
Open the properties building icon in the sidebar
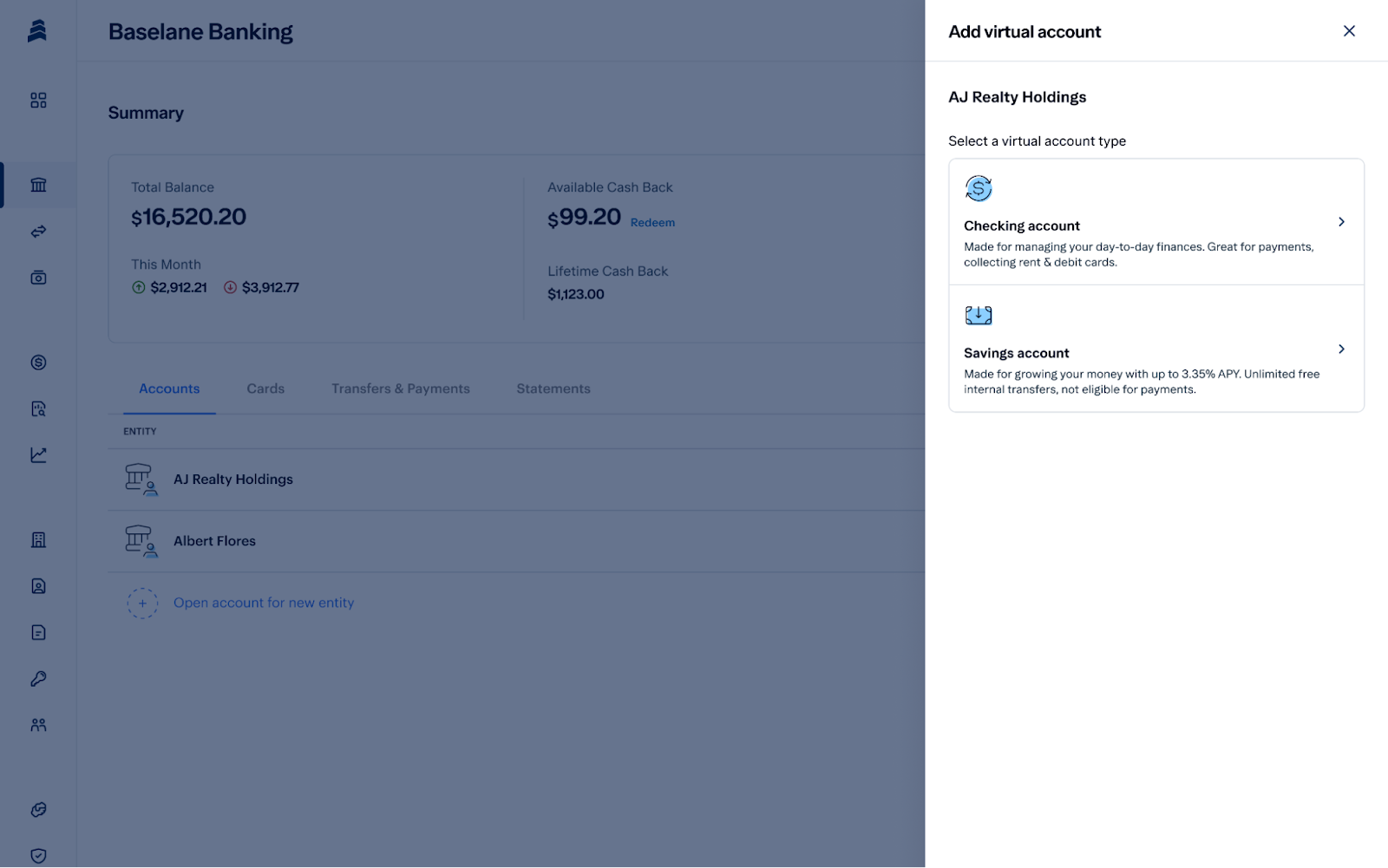38,540
